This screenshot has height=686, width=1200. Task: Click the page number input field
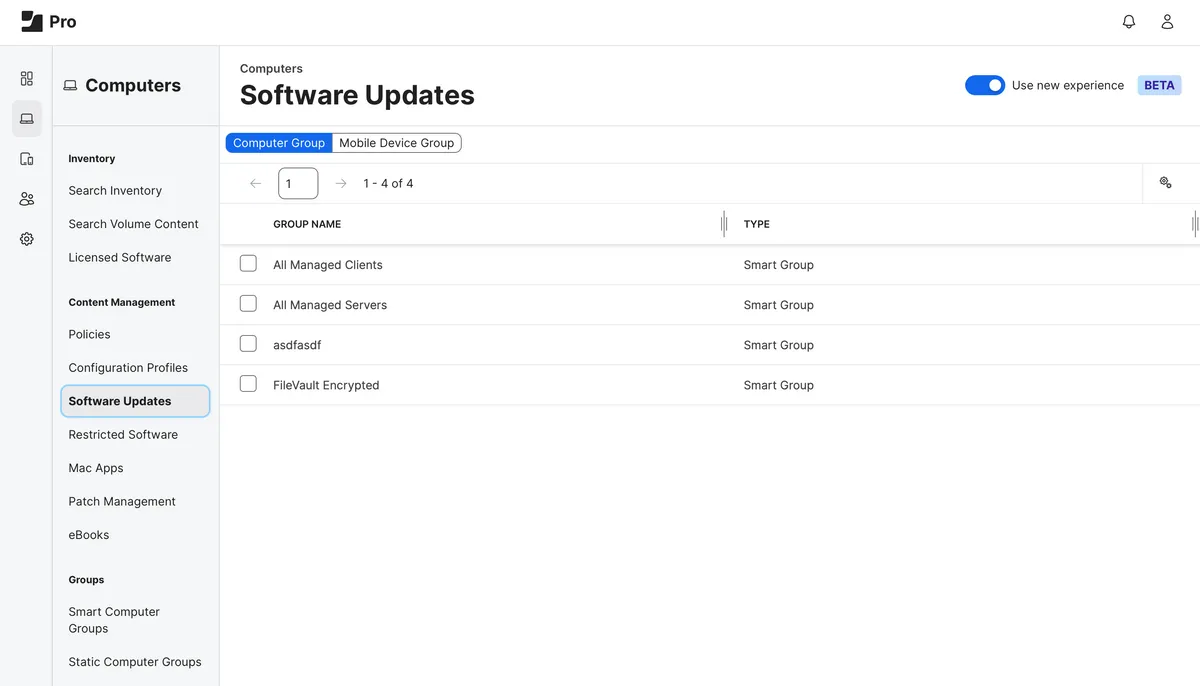coord(298,184)
